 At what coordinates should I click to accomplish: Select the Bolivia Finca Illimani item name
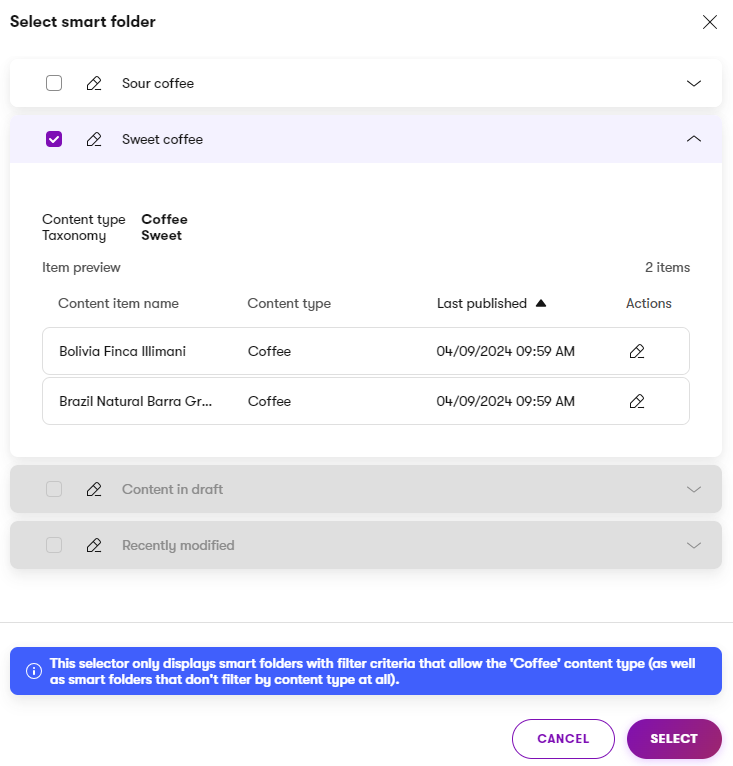123,351
